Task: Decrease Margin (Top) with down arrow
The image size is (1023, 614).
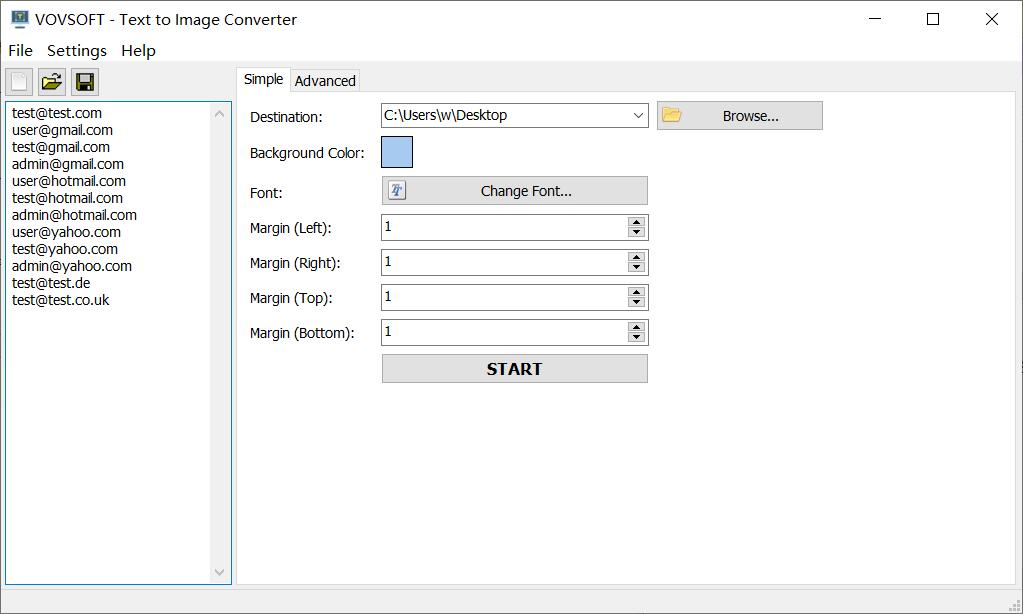Action: click(x=636, y=302)
